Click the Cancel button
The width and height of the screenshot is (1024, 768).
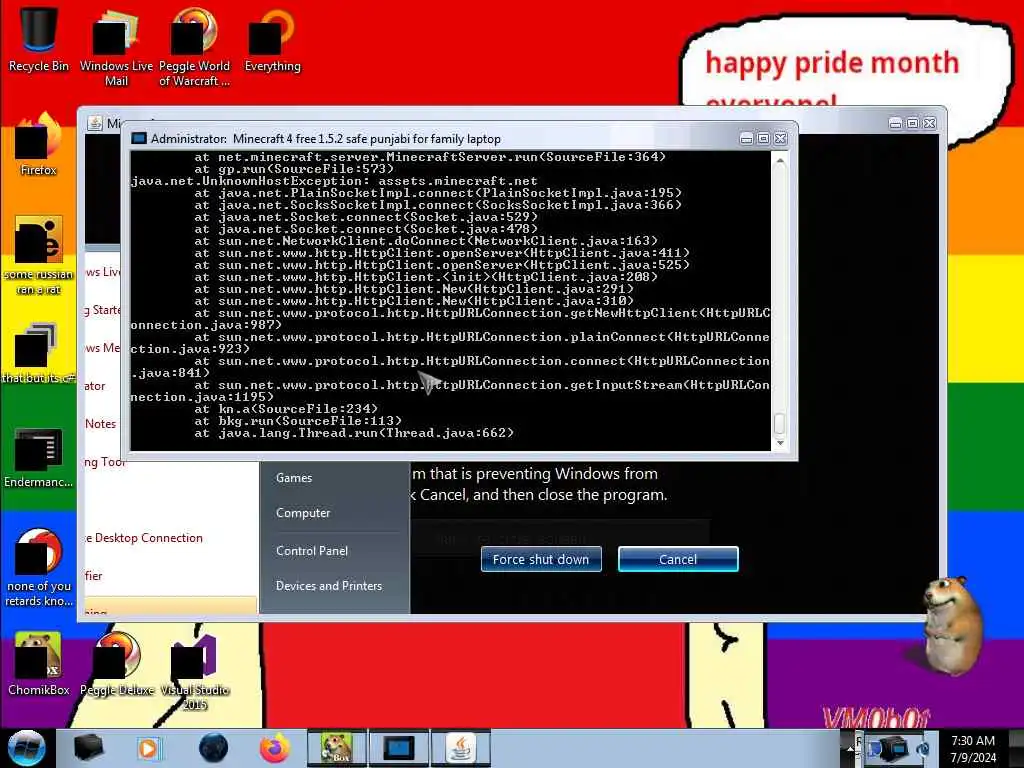[678, 559]
